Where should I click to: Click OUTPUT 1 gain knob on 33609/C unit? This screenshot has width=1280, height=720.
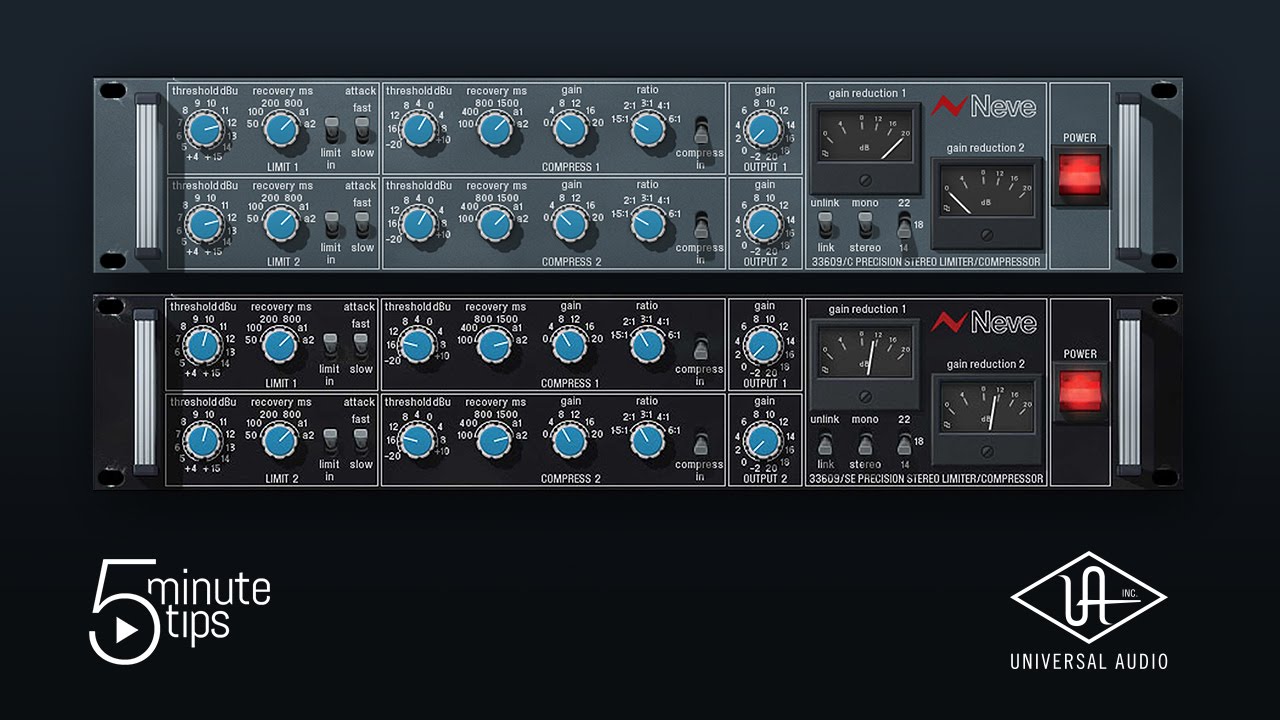tap(763, 128)
